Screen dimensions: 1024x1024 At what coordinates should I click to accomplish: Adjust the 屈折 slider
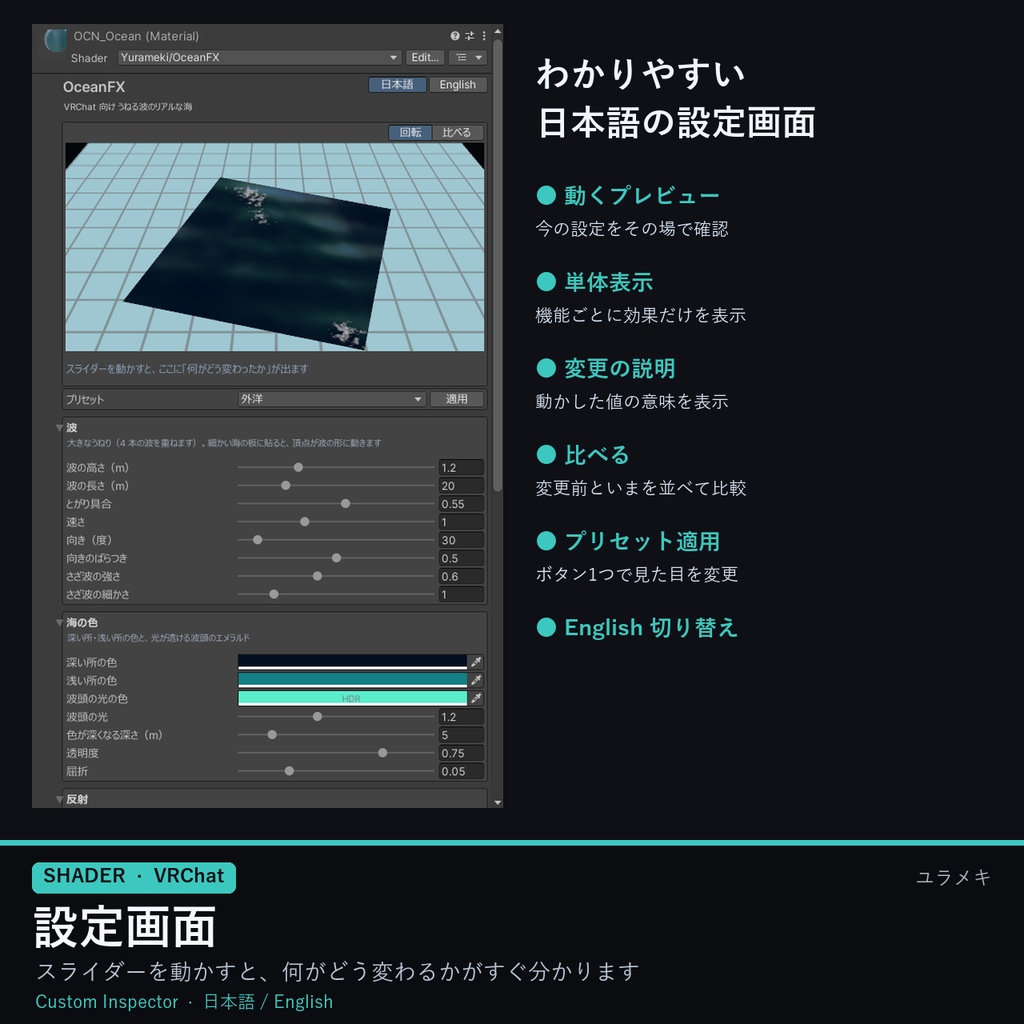[336, 771]
